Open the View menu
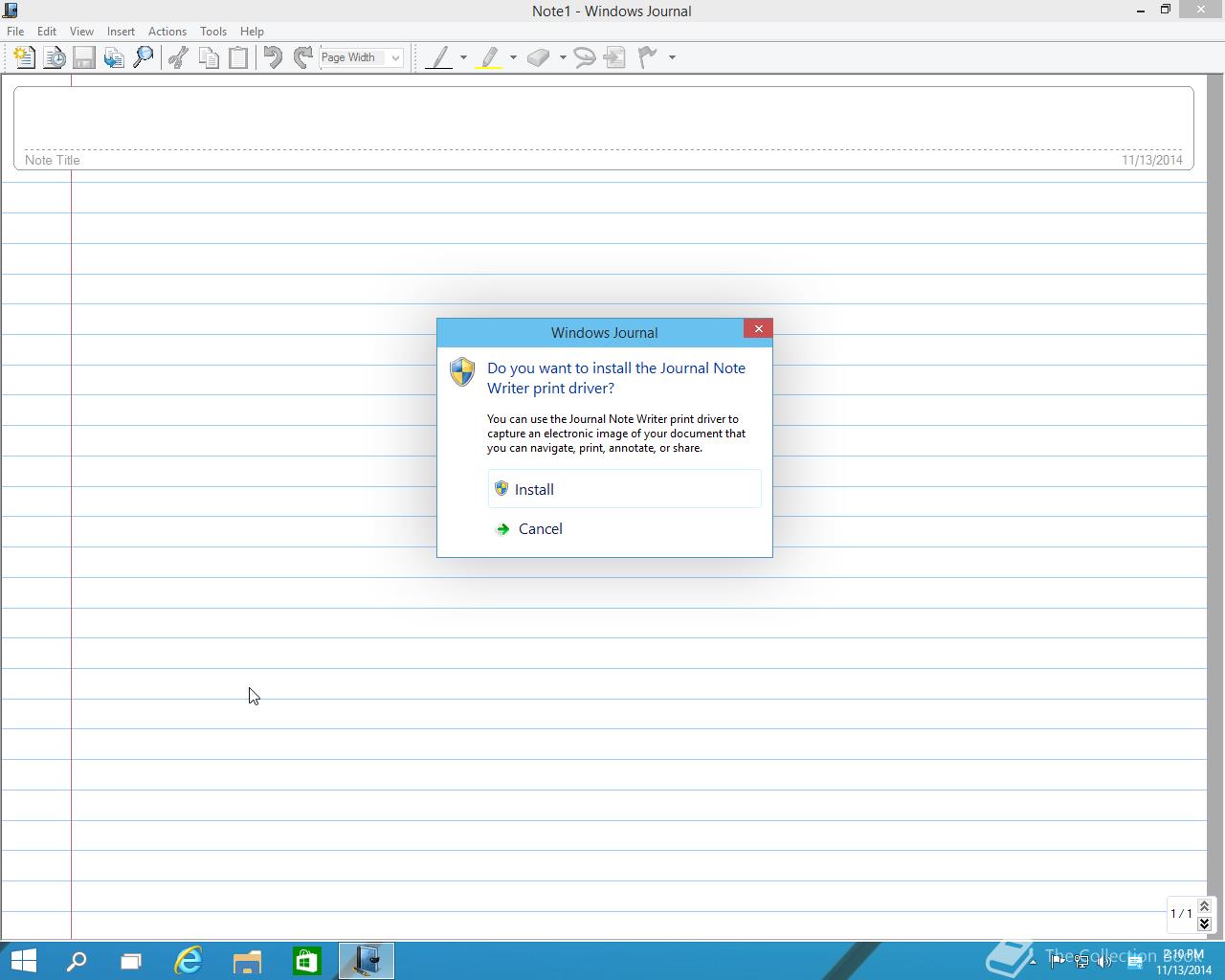This screenshot has height=980, width=1225. tap(81, 32)
